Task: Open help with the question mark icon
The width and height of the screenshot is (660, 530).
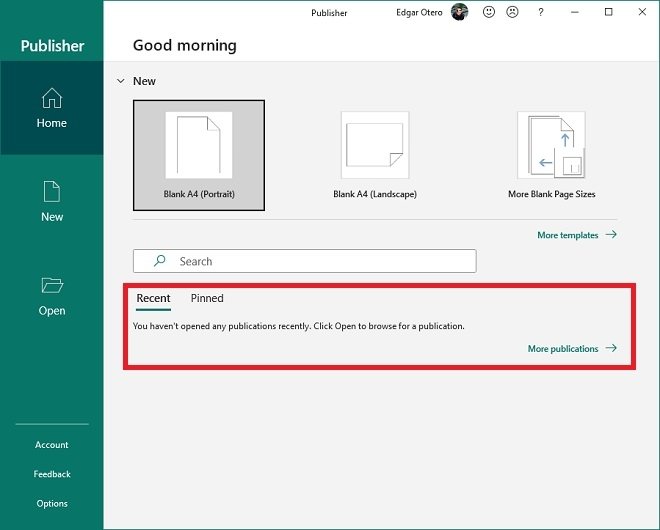Action: coord(540,12)
